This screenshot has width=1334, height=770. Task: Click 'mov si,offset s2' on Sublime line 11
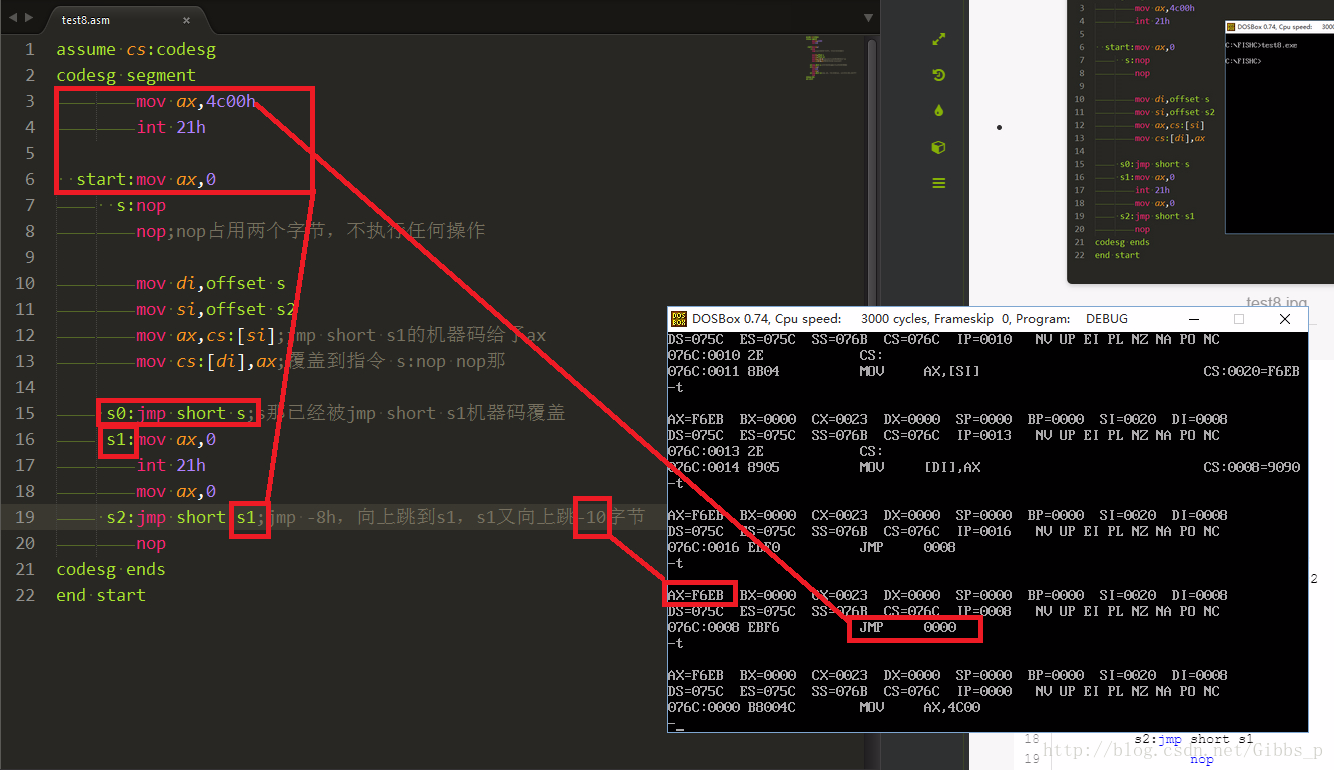click(x=216, y=310)
